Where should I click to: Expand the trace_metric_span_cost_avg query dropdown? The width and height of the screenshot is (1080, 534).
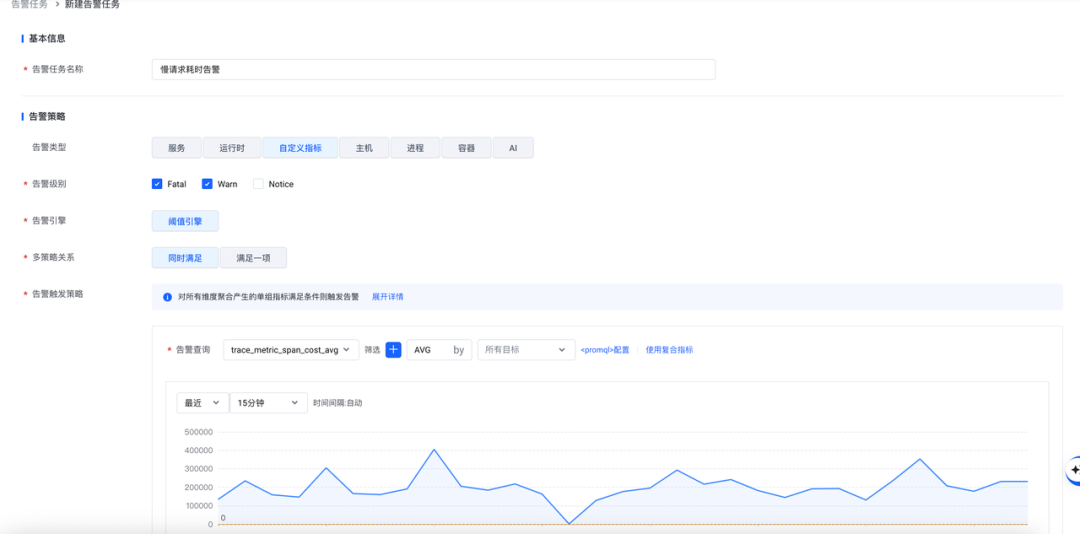[291, 349]
